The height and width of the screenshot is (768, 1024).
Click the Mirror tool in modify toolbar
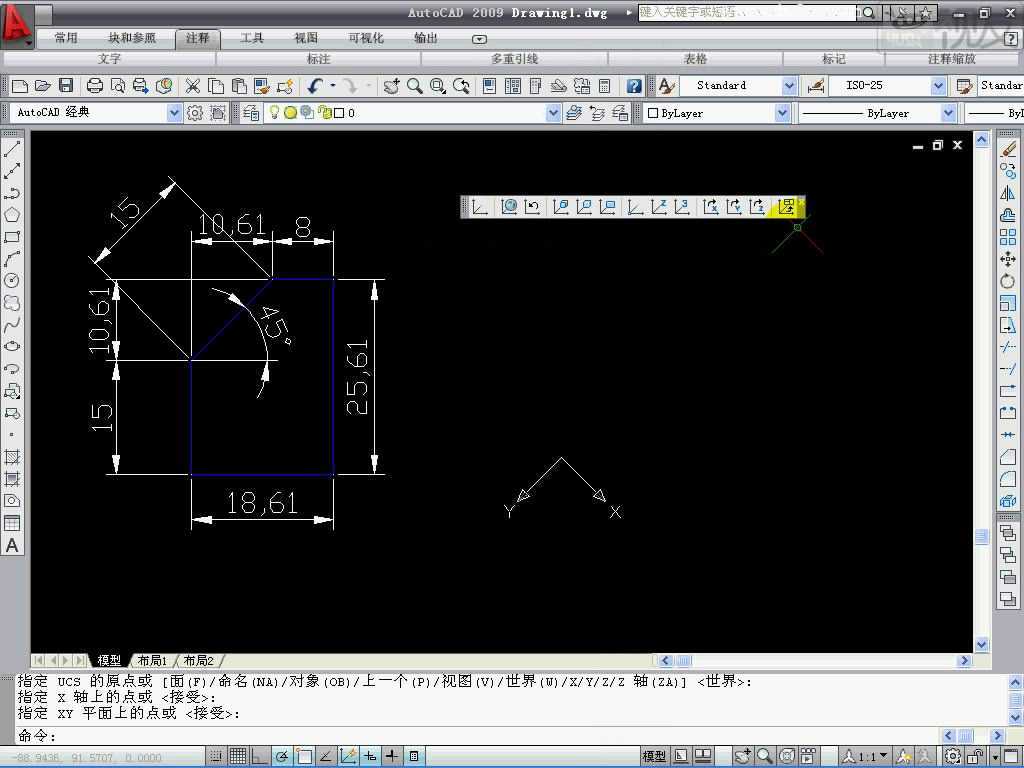pos(1008,193)
